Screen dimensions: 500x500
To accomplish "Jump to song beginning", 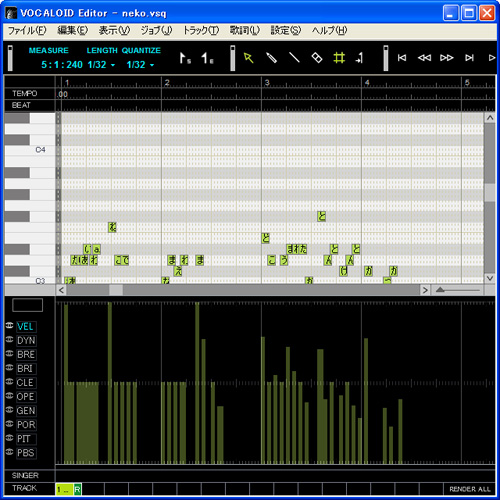I will click(402, 58).
